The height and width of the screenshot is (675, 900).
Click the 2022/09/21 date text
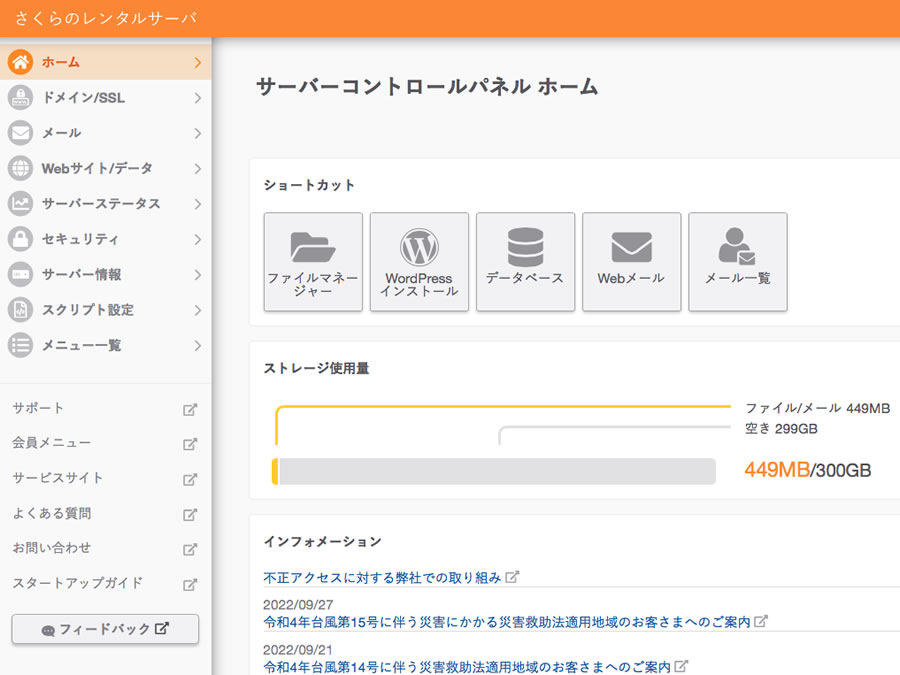[x=298, y=650]
